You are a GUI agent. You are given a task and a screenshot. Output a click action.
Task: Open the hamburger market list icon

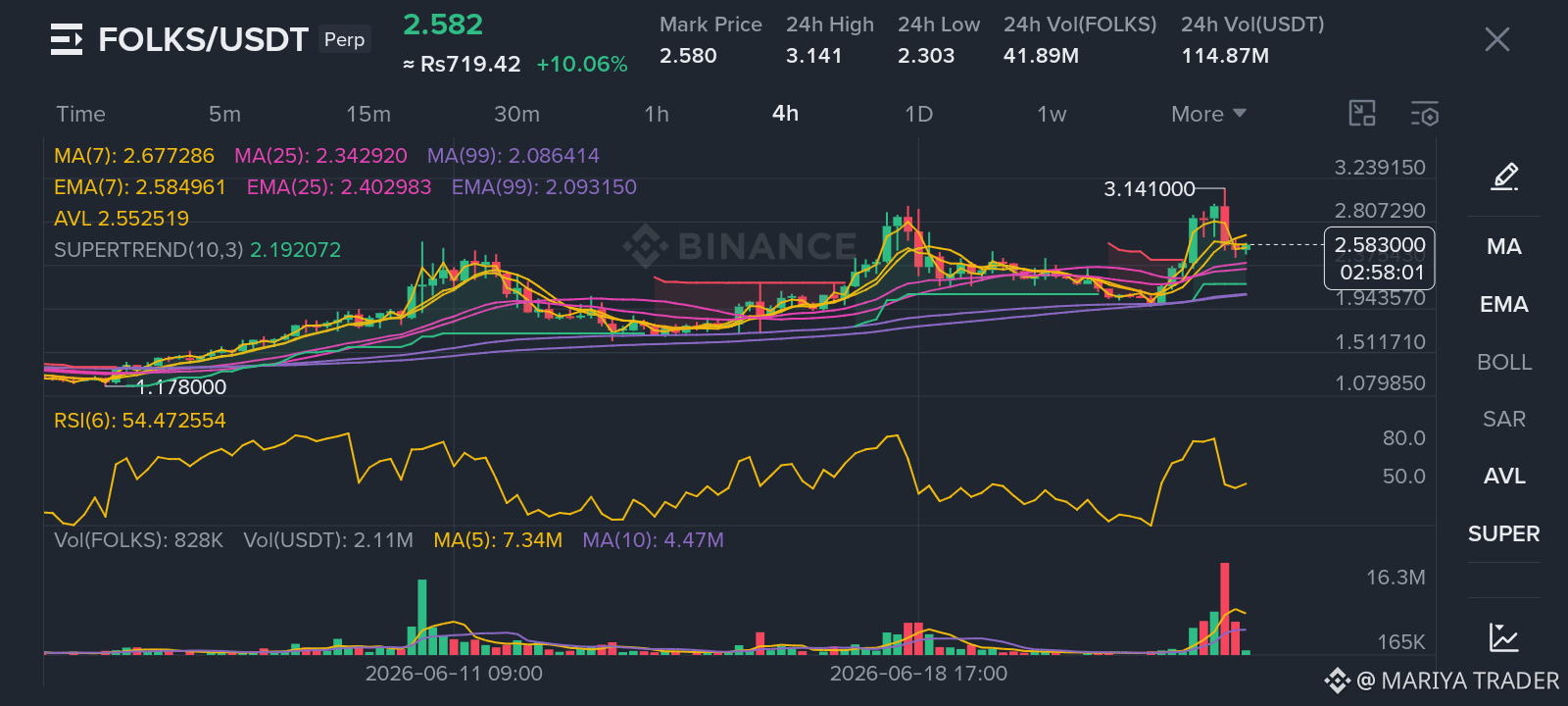pos(66,40)
